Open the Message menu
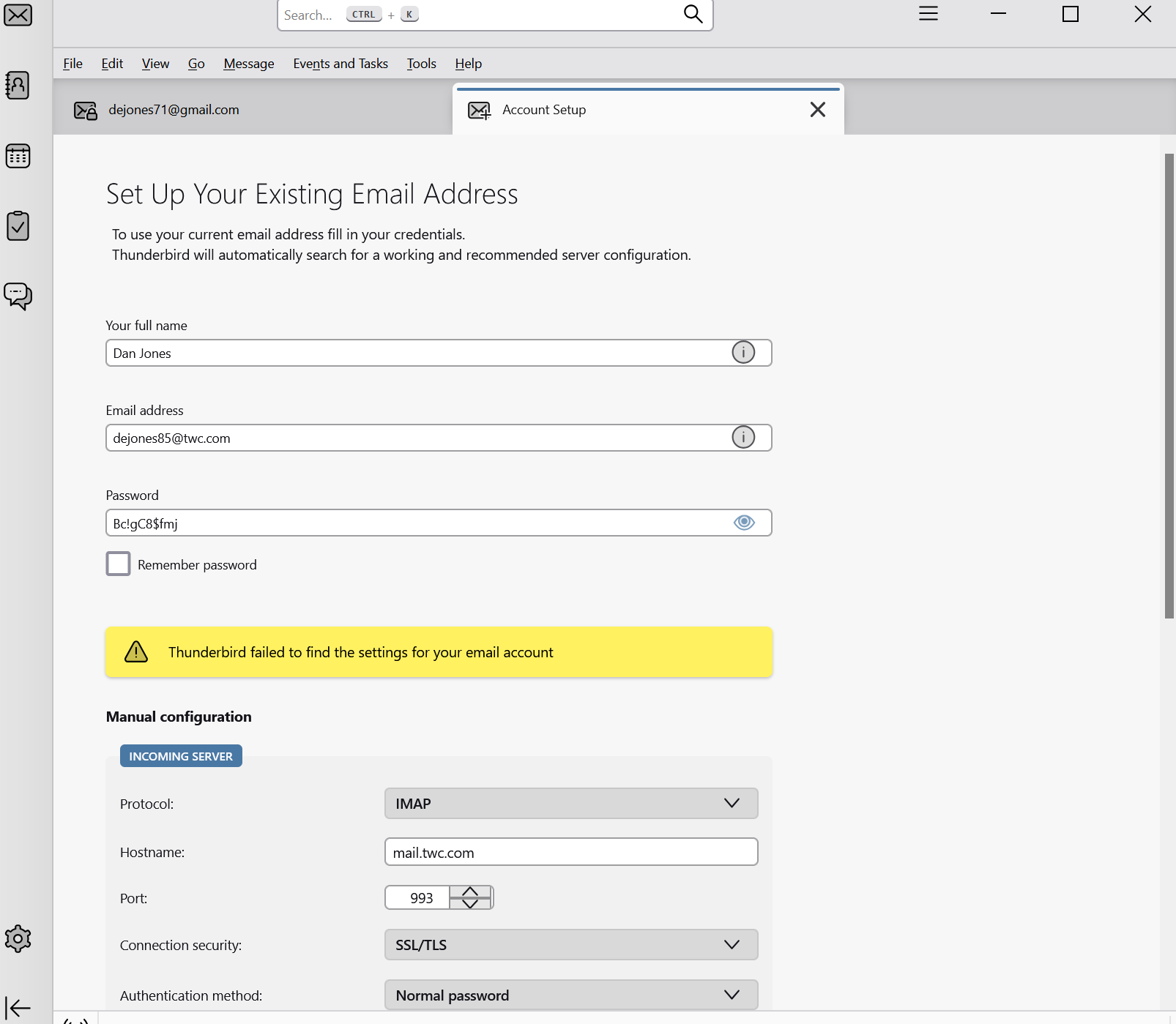Viewport: 1176px width, 1024px height. pyautogui.click(x=249, y=64)
